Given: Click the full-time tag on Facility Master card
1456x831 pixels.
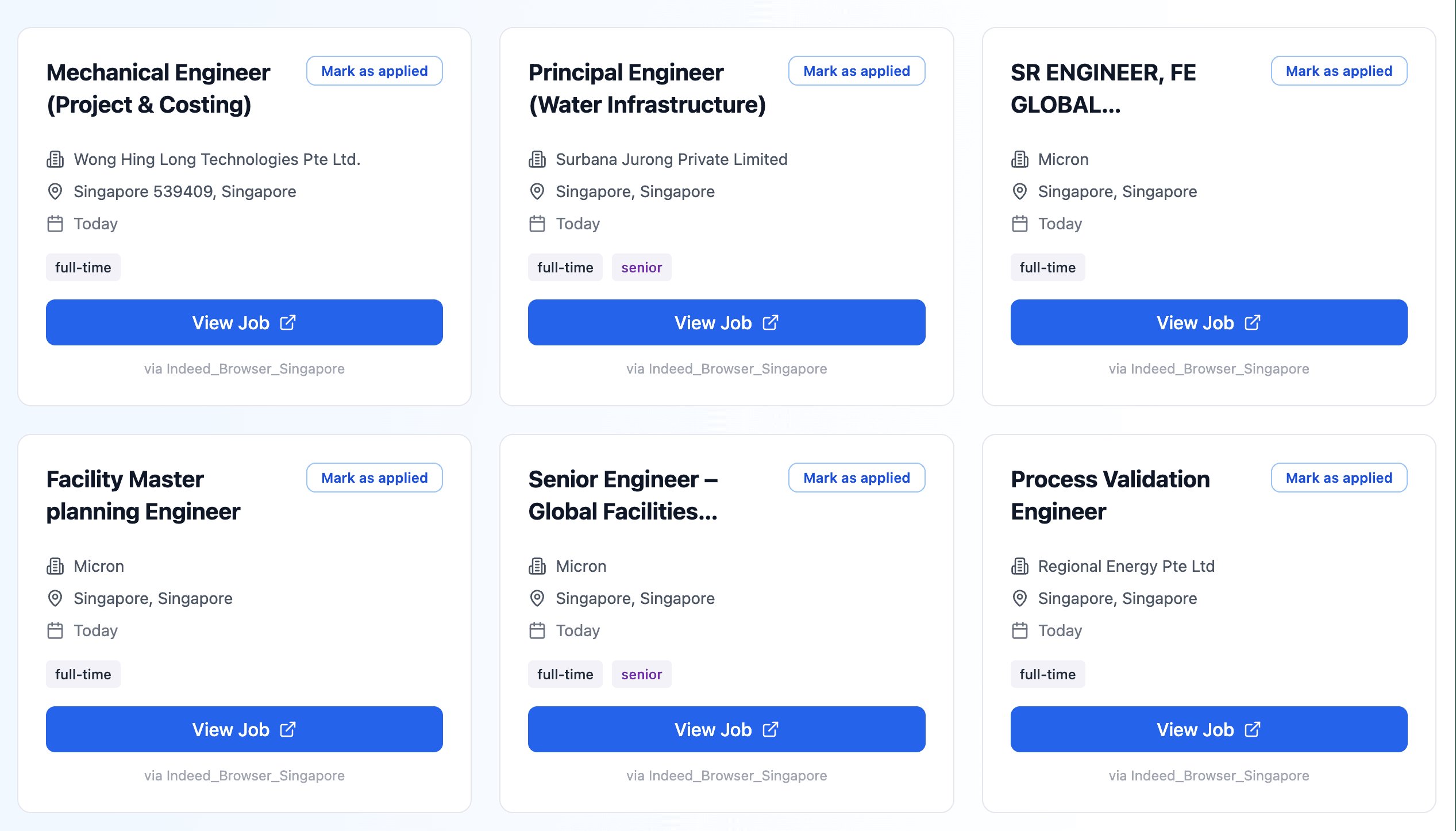Looking at the screenshot, I should (83, 674).
